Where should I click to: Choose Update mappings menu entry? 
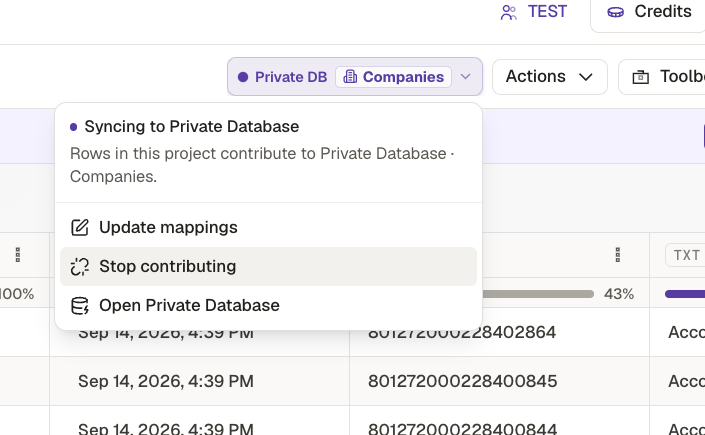click(268, 228)
